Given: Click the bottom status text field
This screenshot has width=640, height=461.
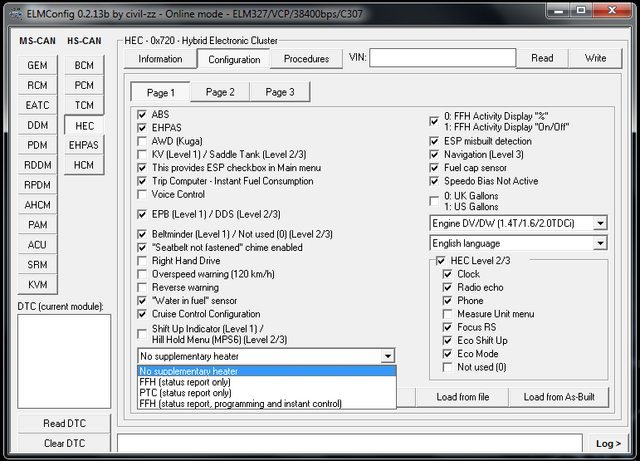Looking at the screenshot, I should (350, 443).
